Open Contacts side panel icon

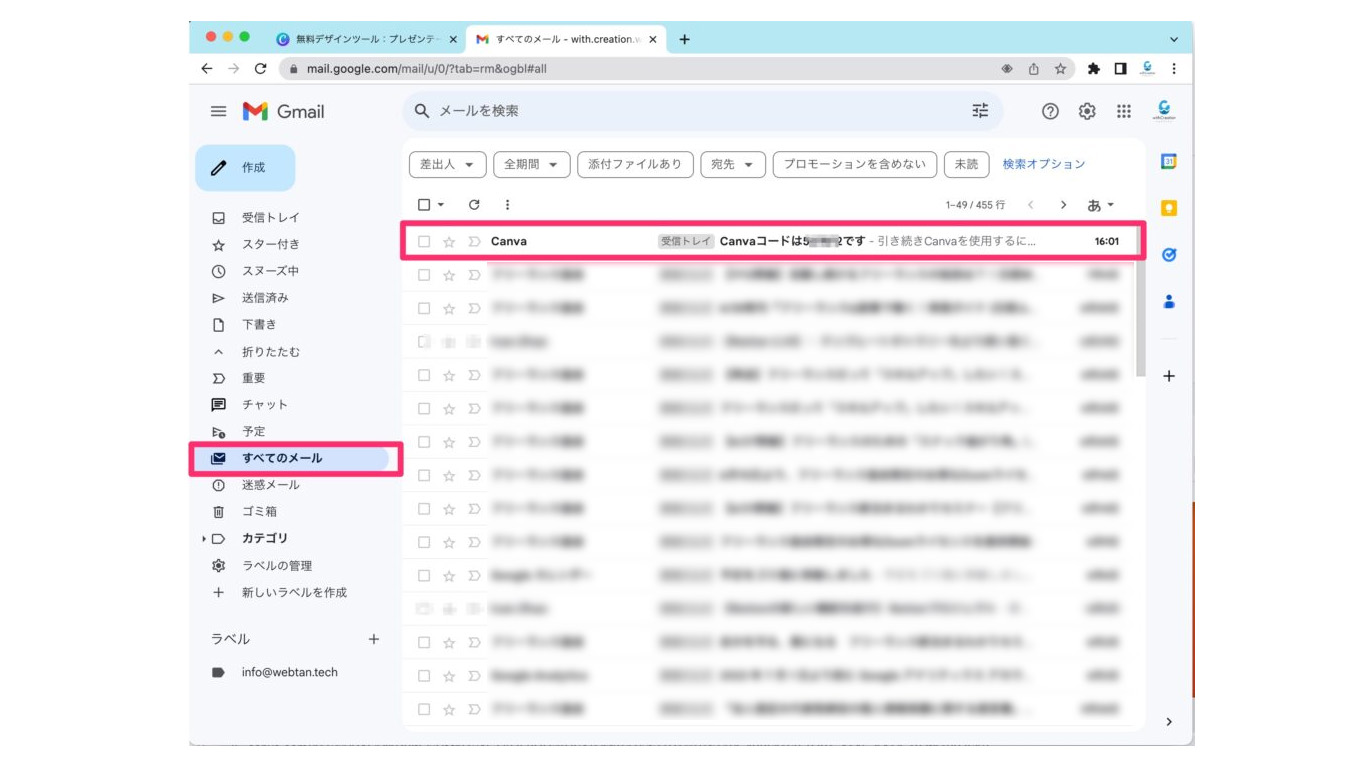1168,301
